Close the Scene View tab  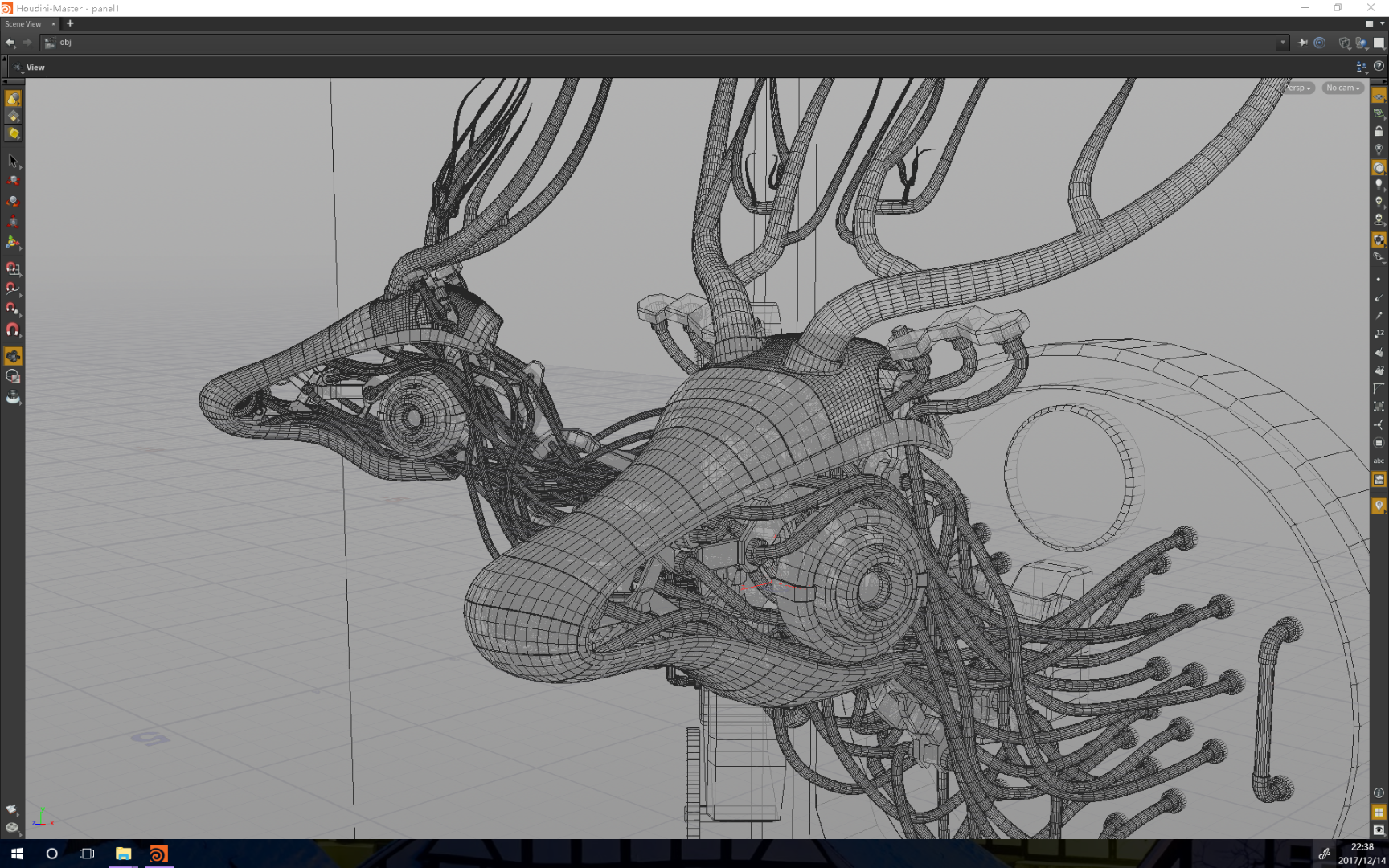(x=53, y=24)
